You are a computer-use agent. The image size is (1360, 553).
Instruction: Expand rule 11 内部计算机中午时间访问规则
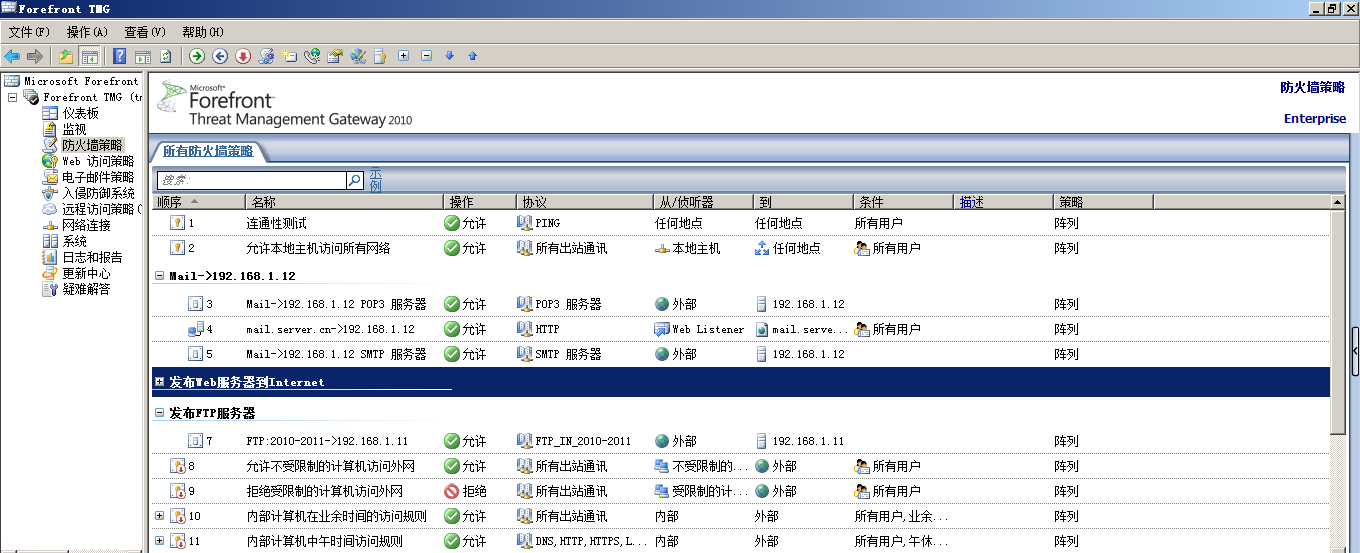tap(159, 541)
